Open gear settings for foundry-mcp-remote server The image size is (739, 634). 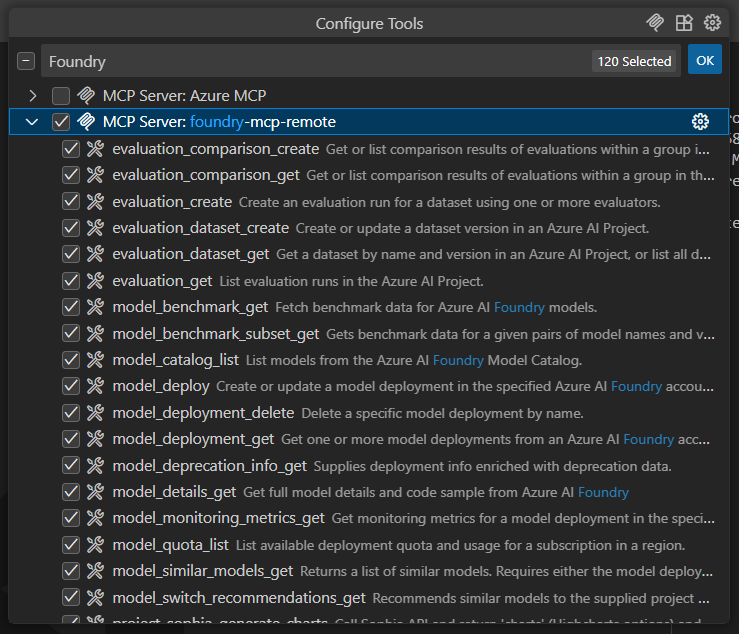point(700,122)
